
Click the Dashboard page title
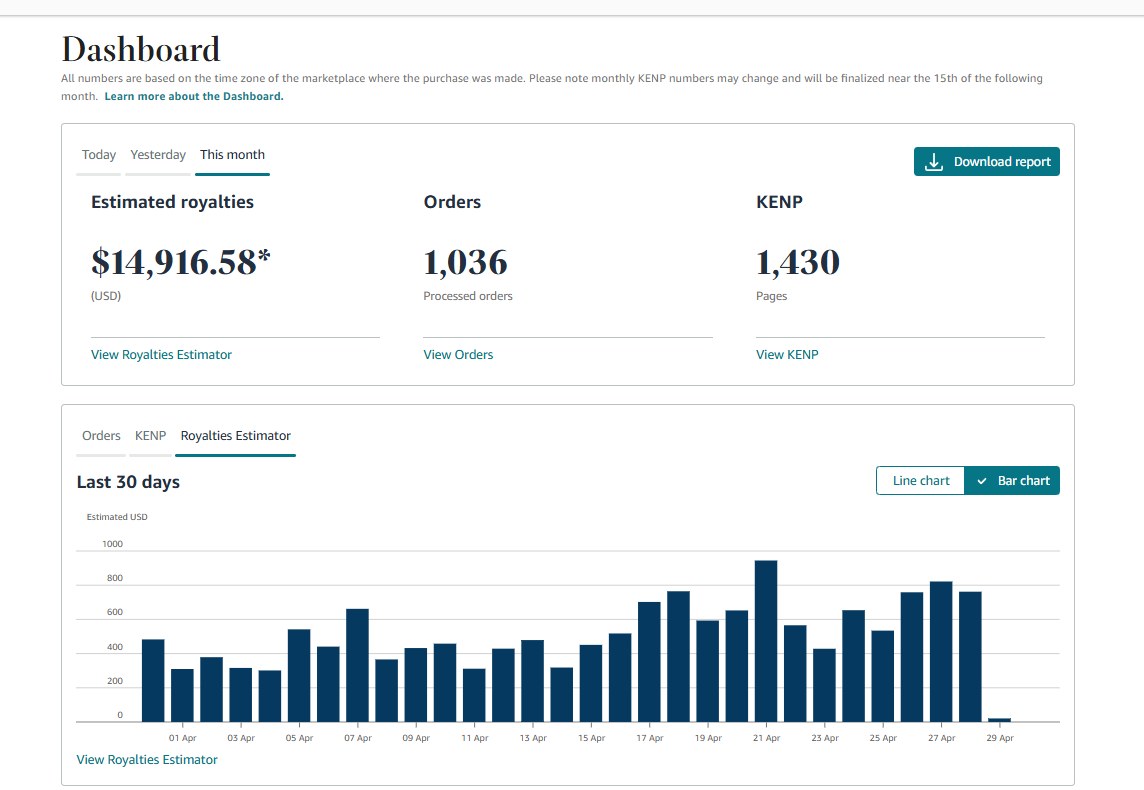point(141,50)
